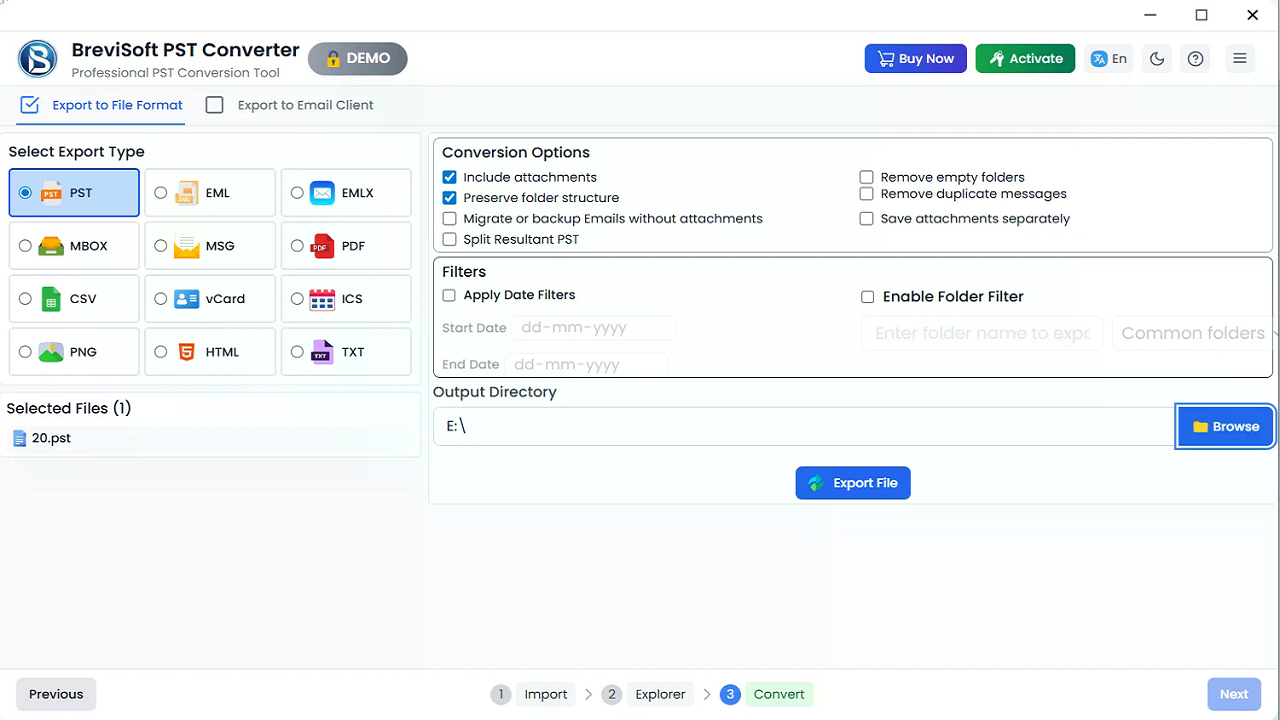Click the Buy Now button
Image resolution: width=1280 pixels, height=720 pixels.
point(916,59)
